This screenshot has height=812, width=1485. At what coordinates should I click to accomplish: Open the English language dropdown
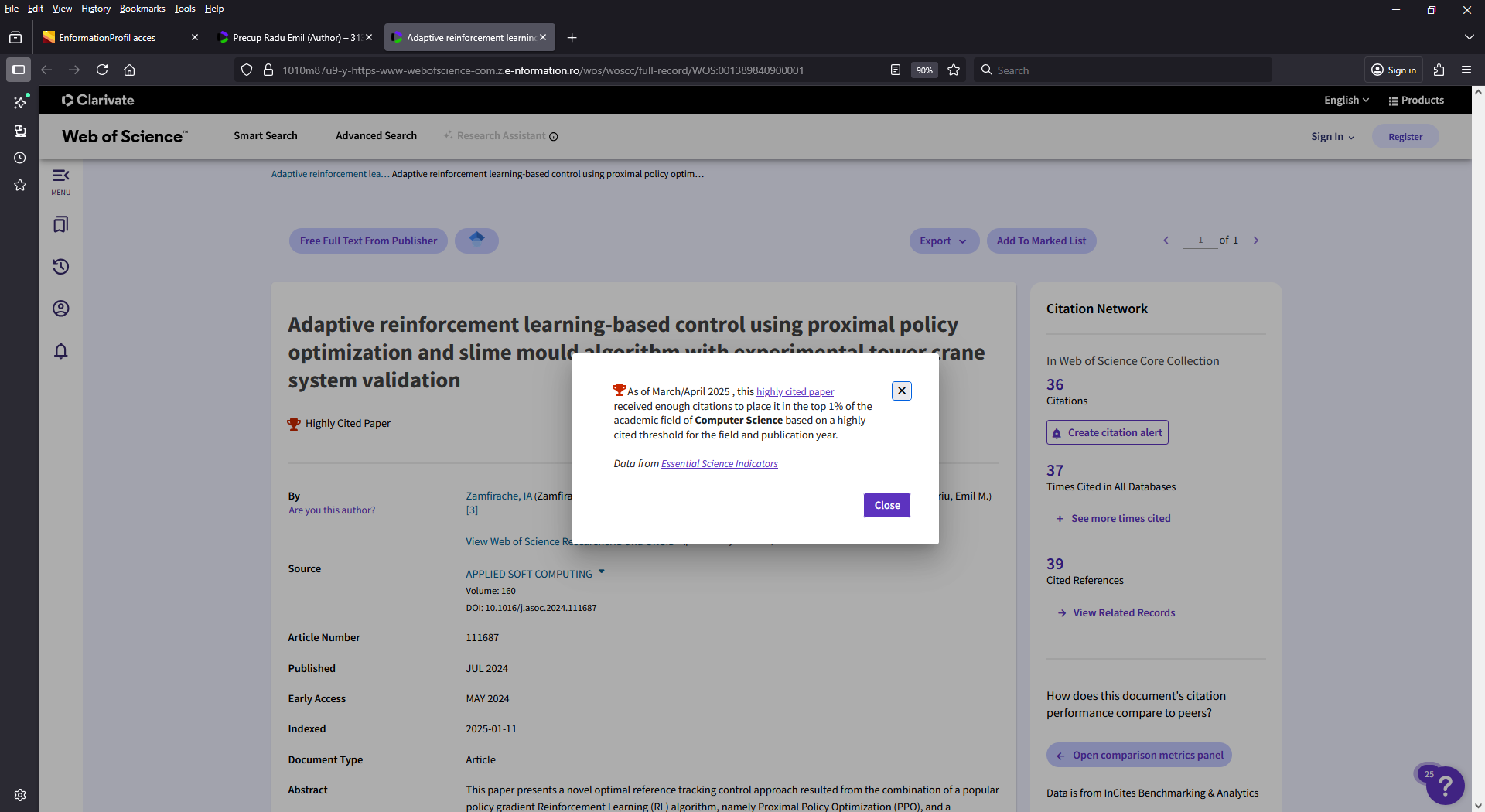(x=1346, y=101)
